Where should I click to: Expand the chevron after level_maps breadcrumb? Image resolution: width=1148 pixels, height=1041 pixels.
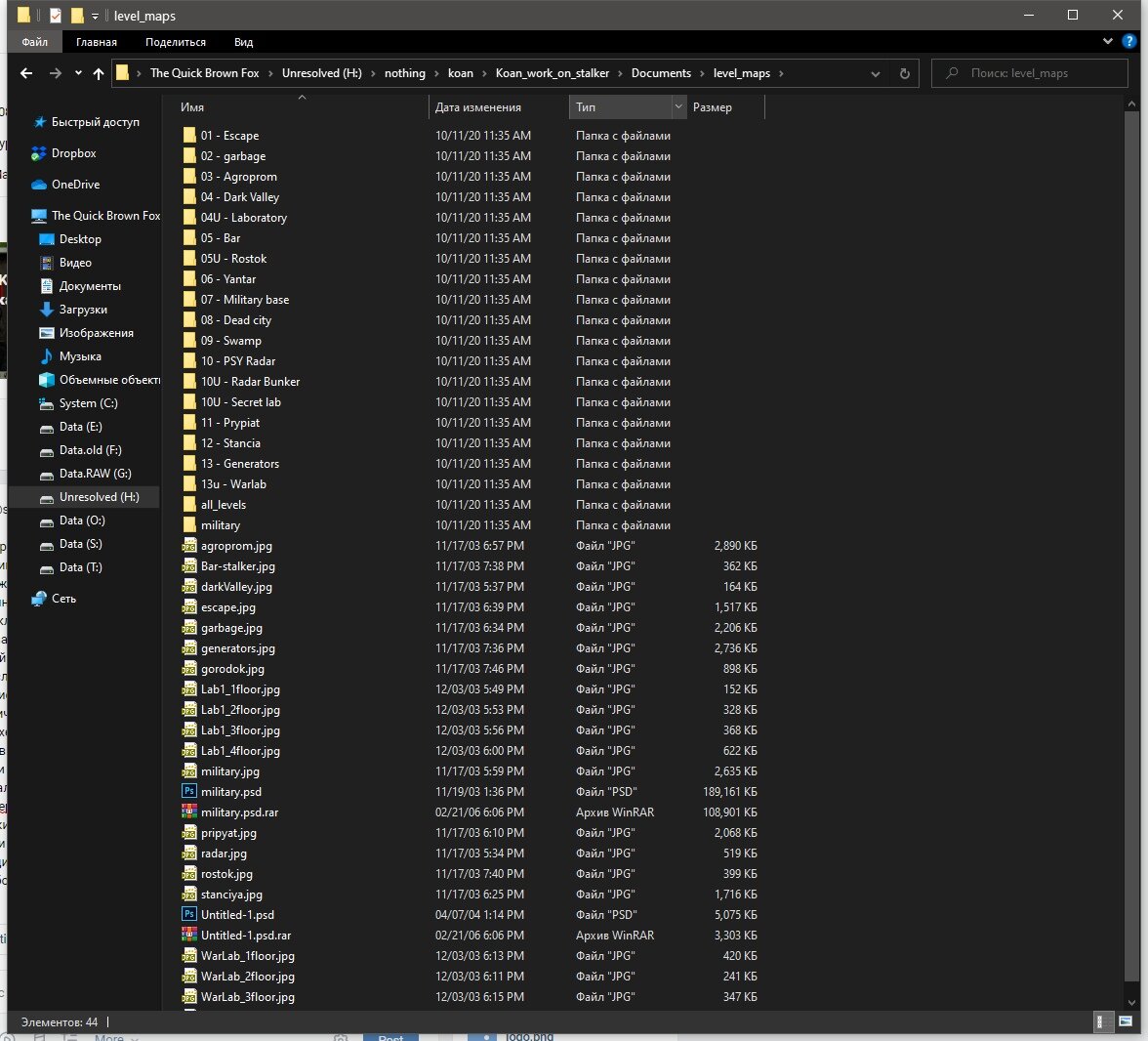tap(781, 73)
